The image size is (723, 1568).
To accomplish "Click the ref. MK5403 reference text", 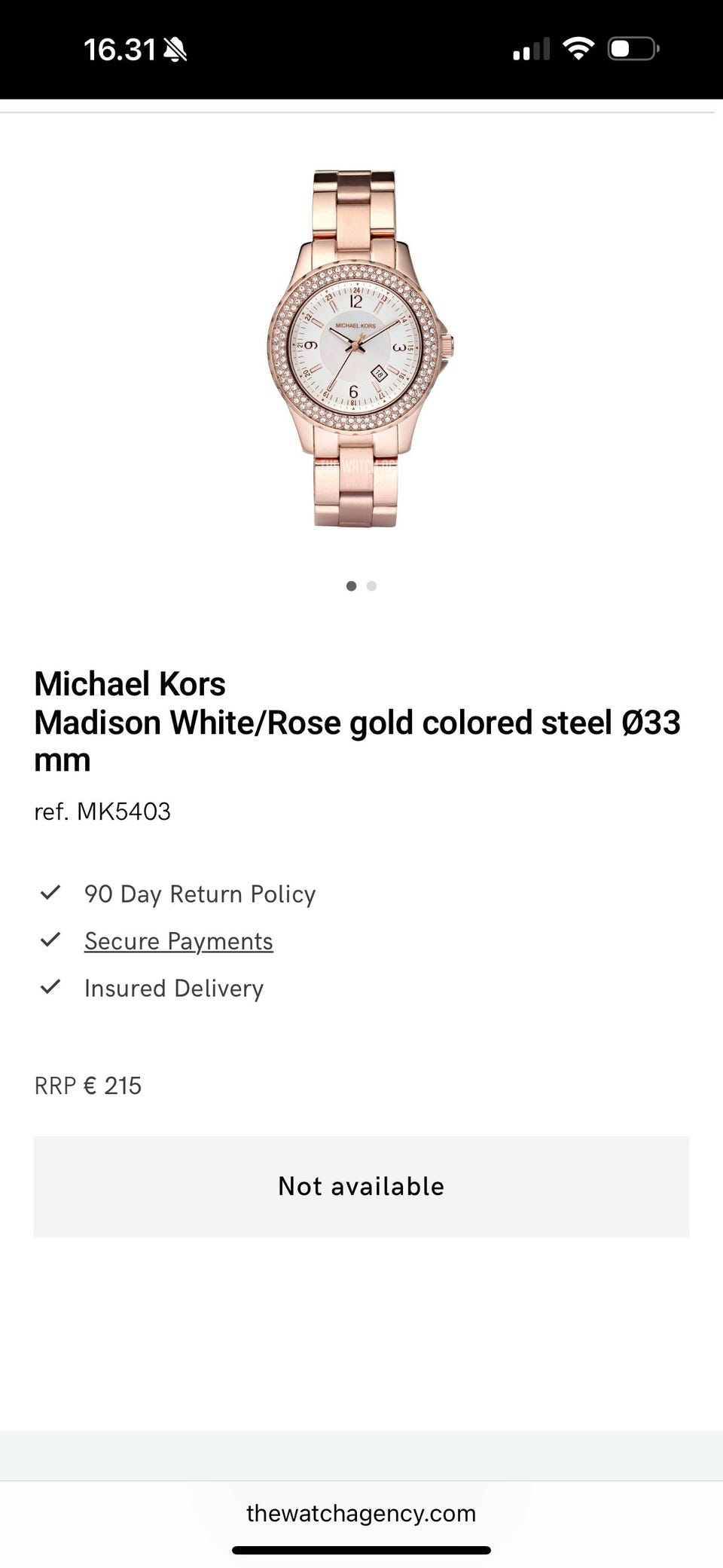I will click(102, 812).
